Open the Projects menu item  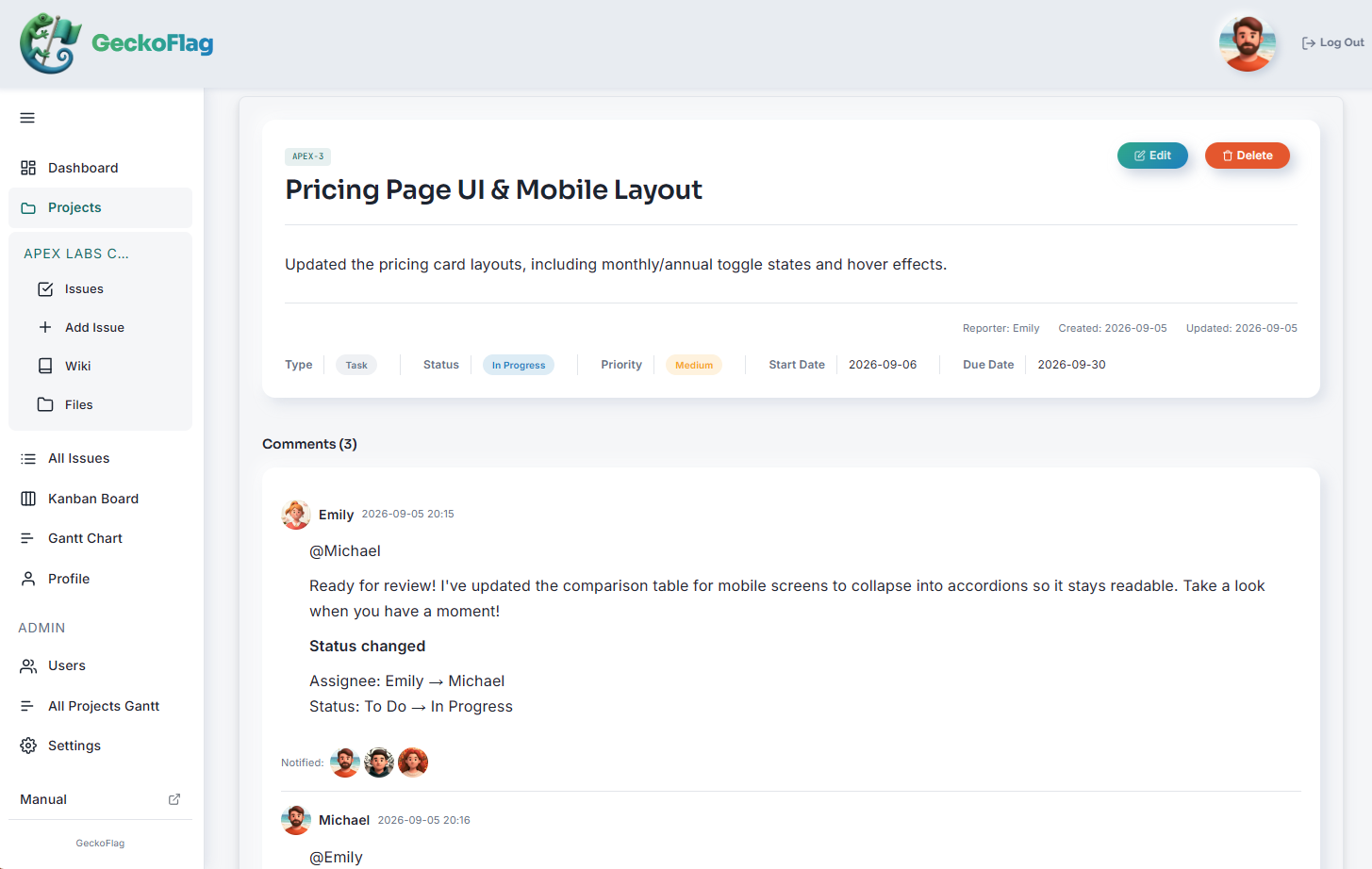[x=100, y=208]
